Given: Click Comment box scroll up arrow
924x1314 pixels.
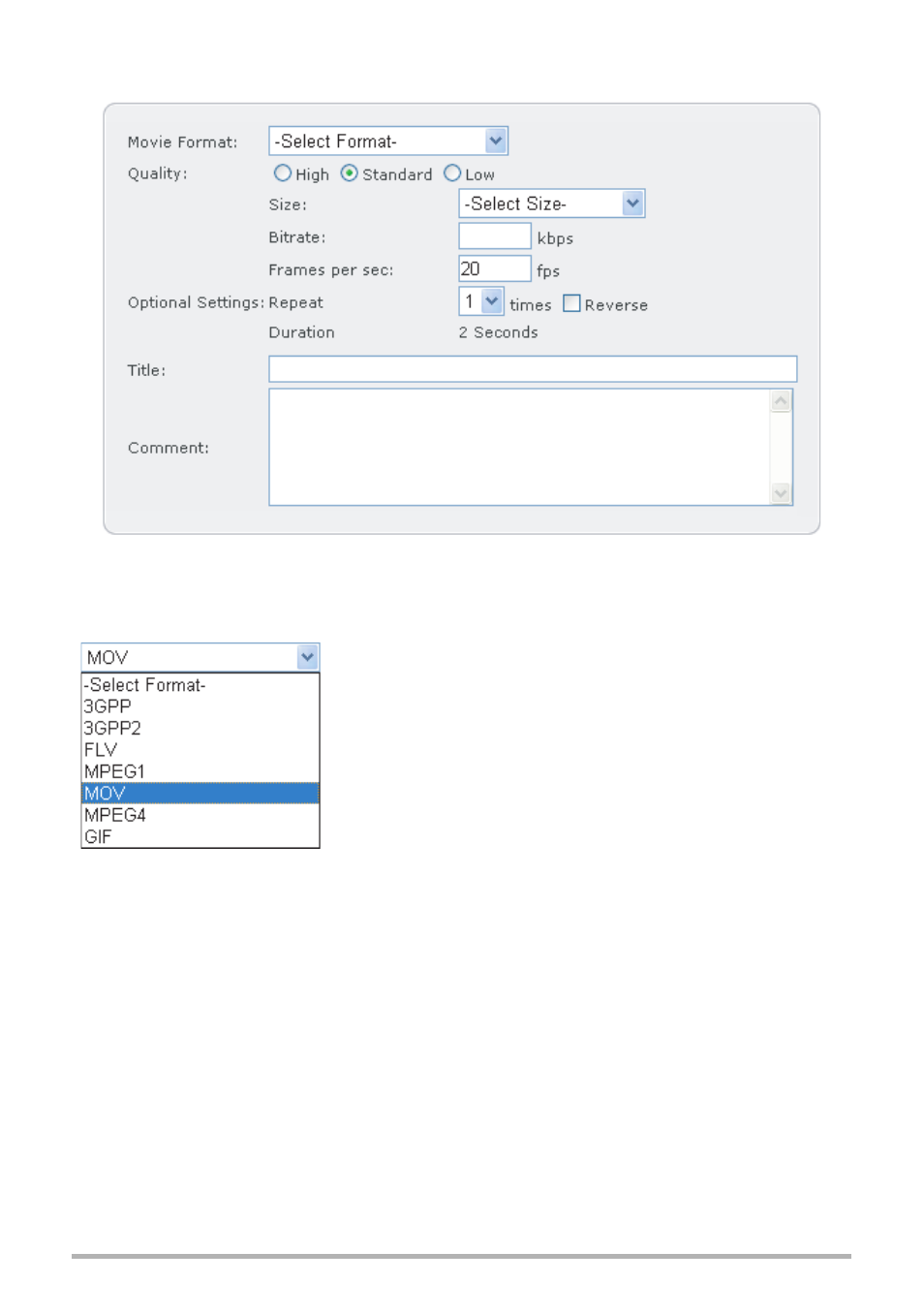Looking at the screenshot, I should click(x=781, y=401).
